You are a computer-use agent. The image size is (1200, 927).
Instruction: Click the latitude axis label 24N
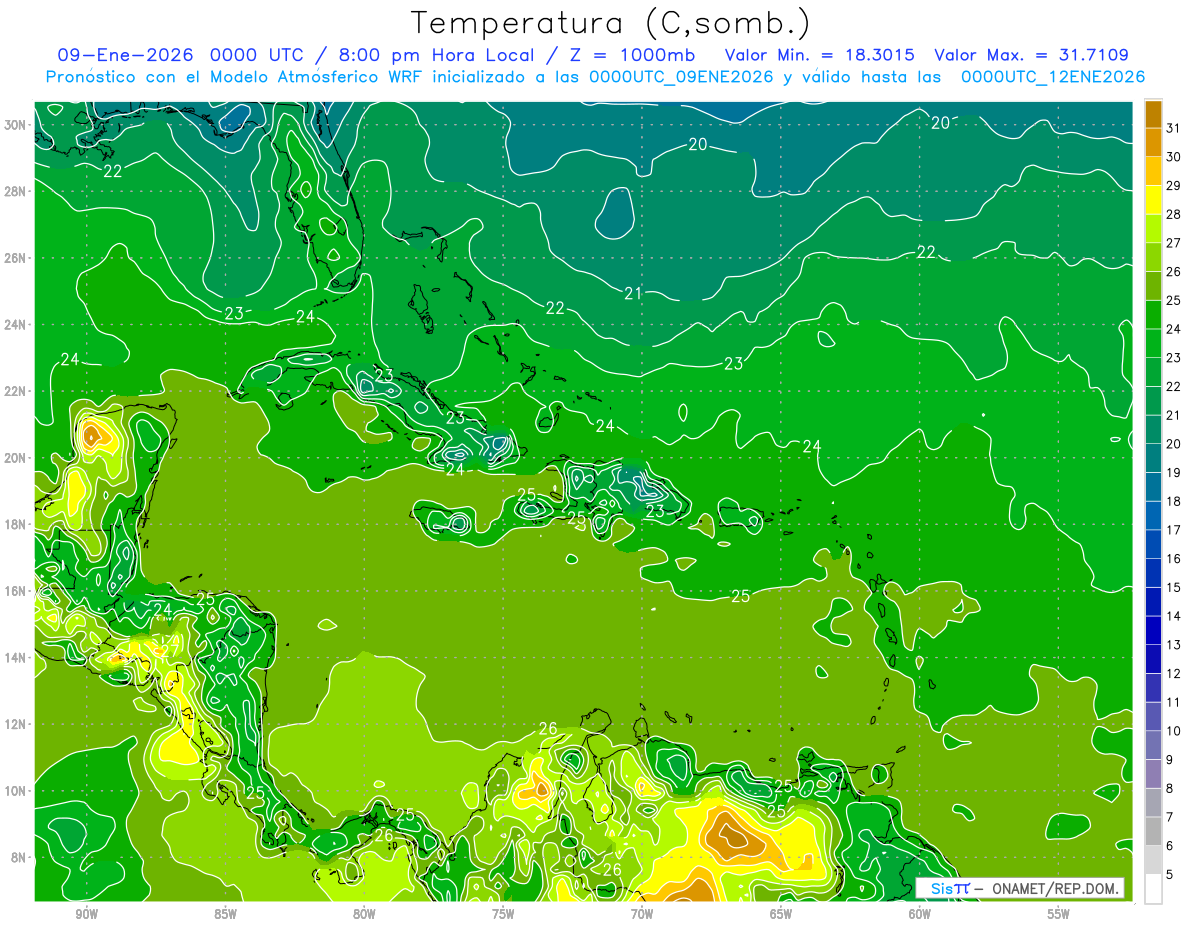click(16, 325)
